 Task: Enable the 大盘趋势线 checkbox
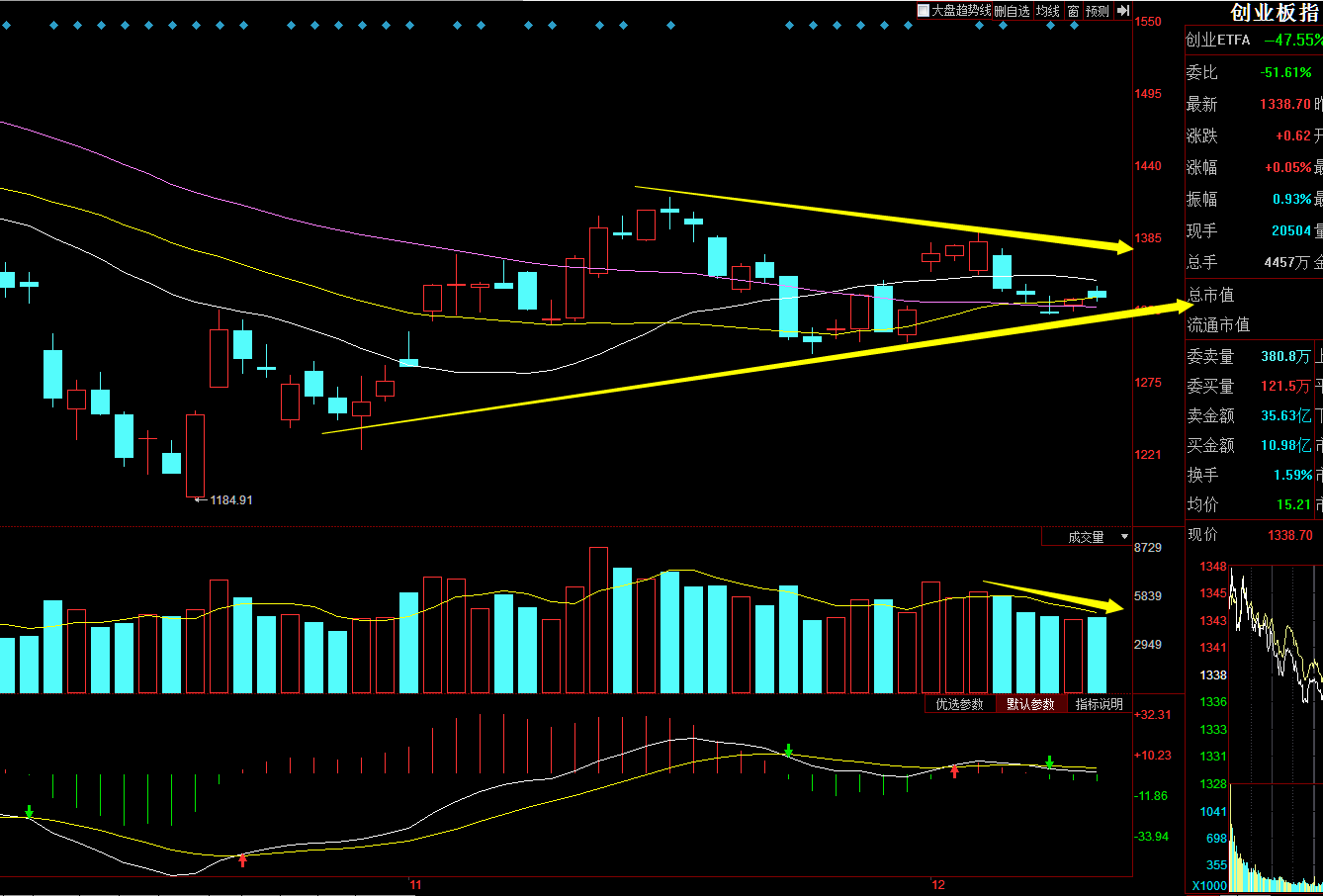click(x=924, y=11)
